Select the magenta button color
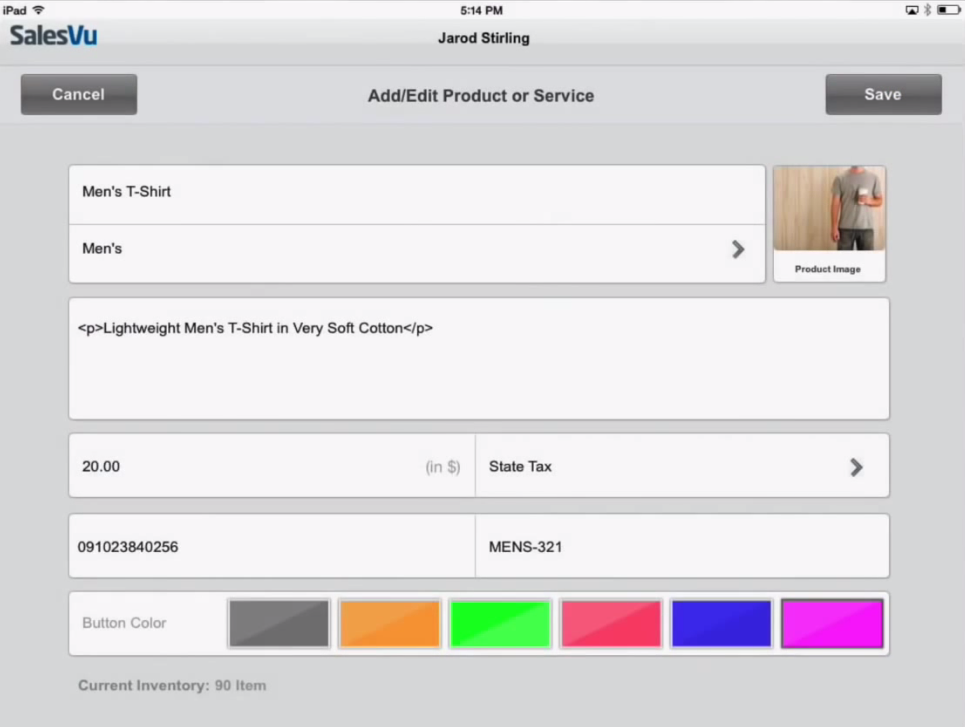The height and width of the screenshot is (727, 965). [x=832, y=624]
